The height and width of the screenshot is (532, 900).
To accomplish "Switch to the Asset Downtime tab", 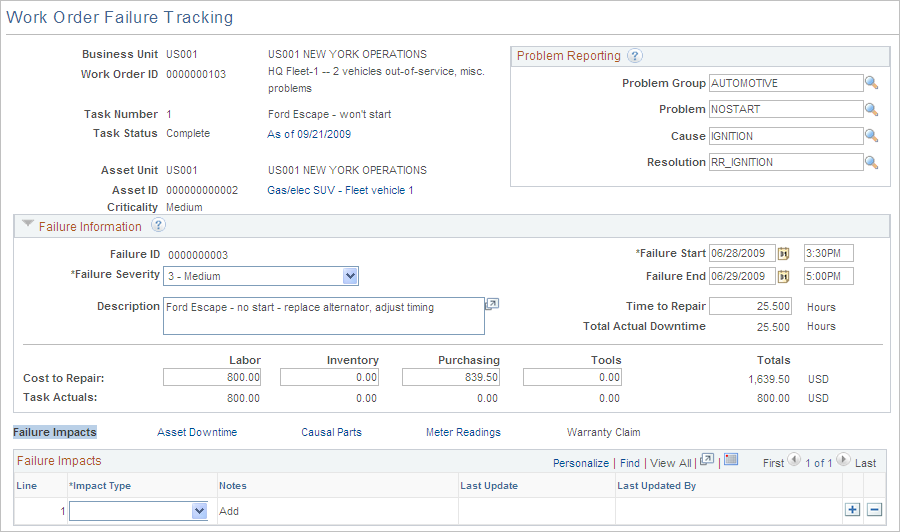I will click(197, 432).
